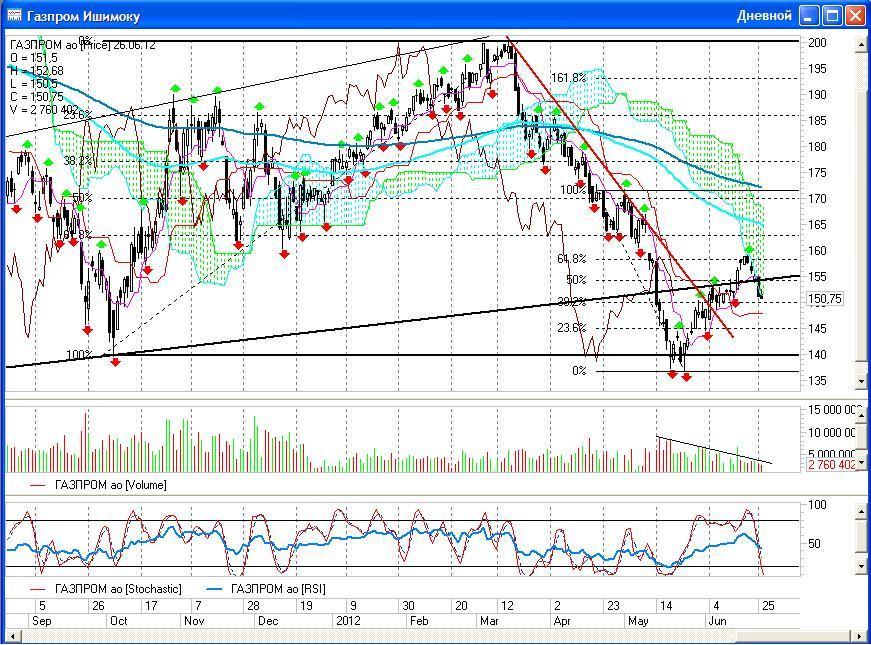
Task: Click the 'C = 150,75' close price readout
Action: point(37,97)
